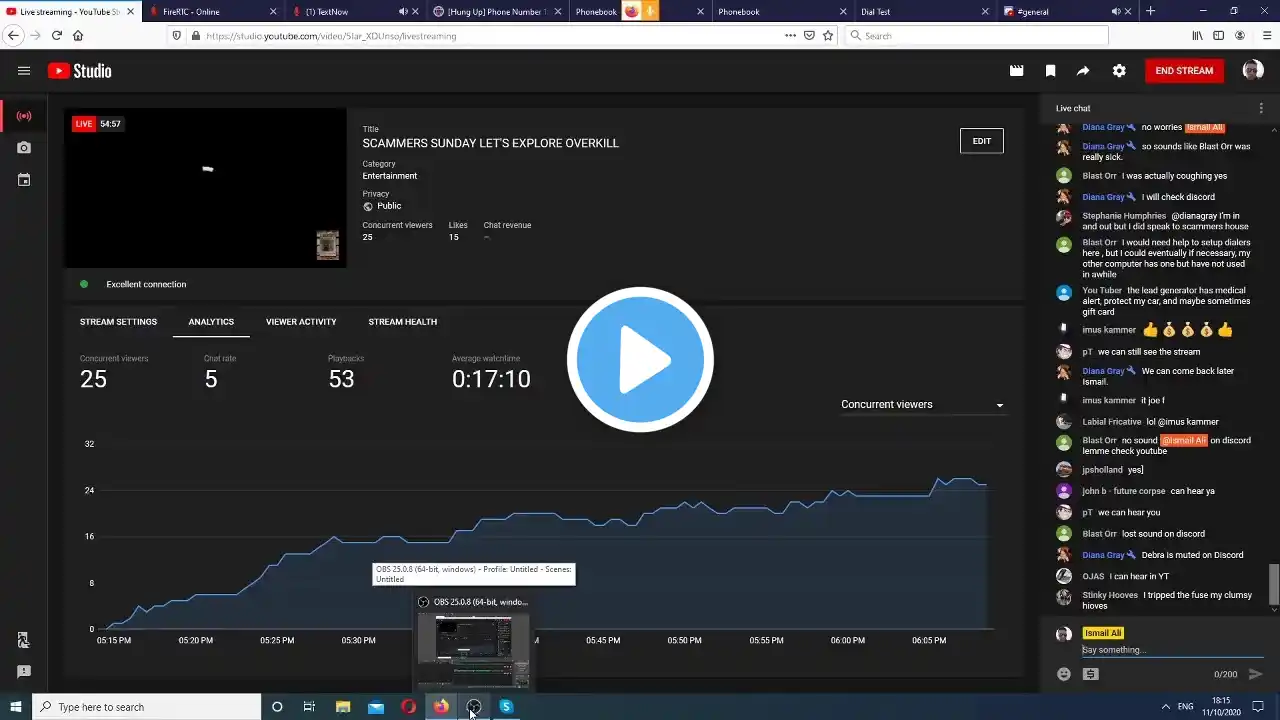Screen dimensions: 1280x720
Task: Open the Stream Health tab
Action: tap(403, 322)
